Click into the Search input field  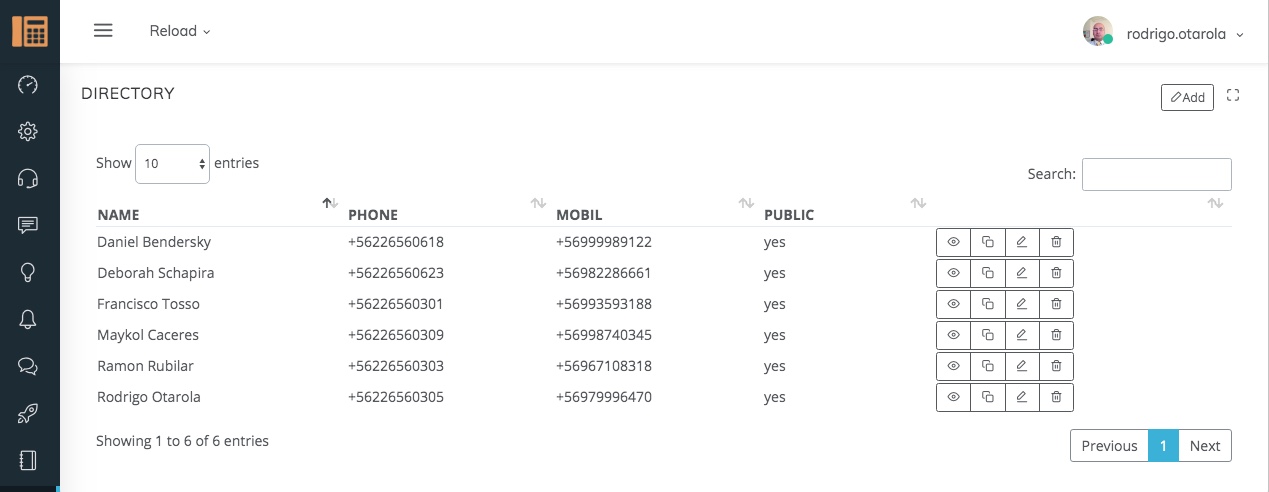[x=1156, y=174]
